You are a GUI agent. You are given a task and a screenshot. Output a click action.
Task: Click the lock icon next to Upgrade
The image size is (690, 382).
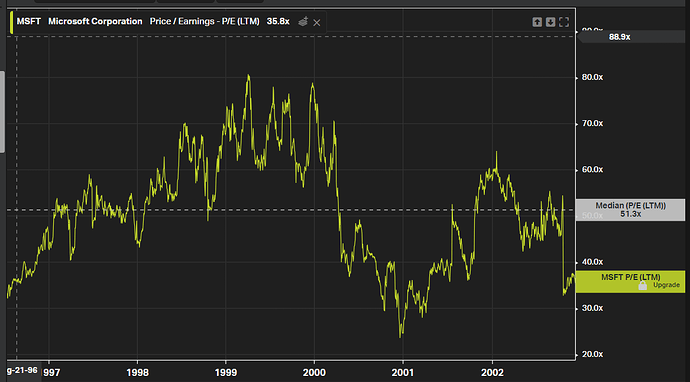pyautogui.click(x=642, y=286)
